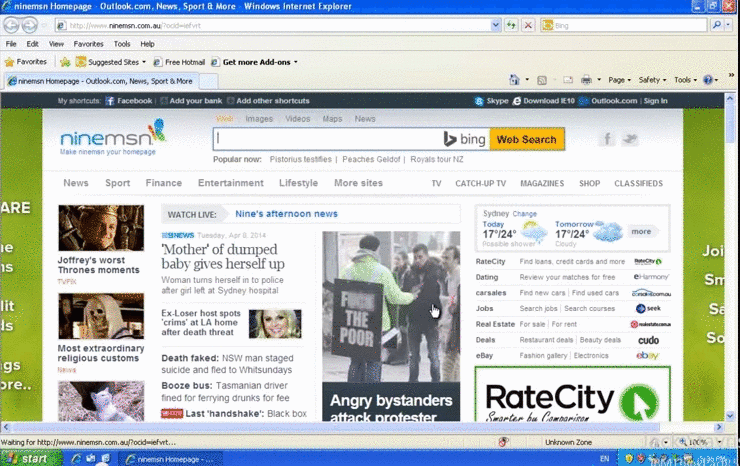Click the Print toolbar icon
The width and height of the screenshot is (740, 466).
click(586, 80)
